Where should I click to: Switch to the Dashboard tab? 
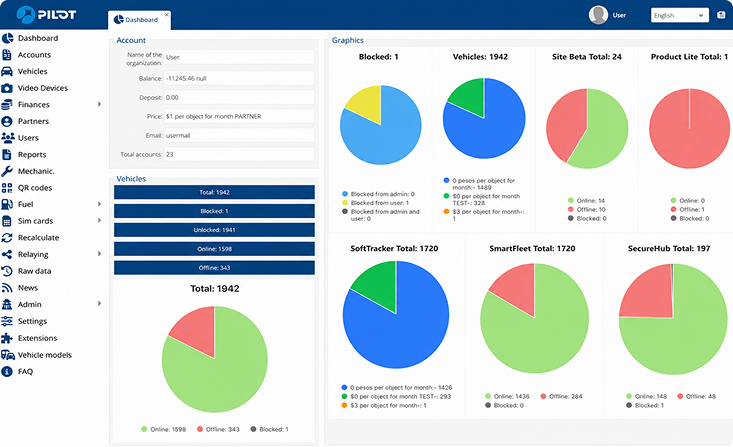(139, 20)
